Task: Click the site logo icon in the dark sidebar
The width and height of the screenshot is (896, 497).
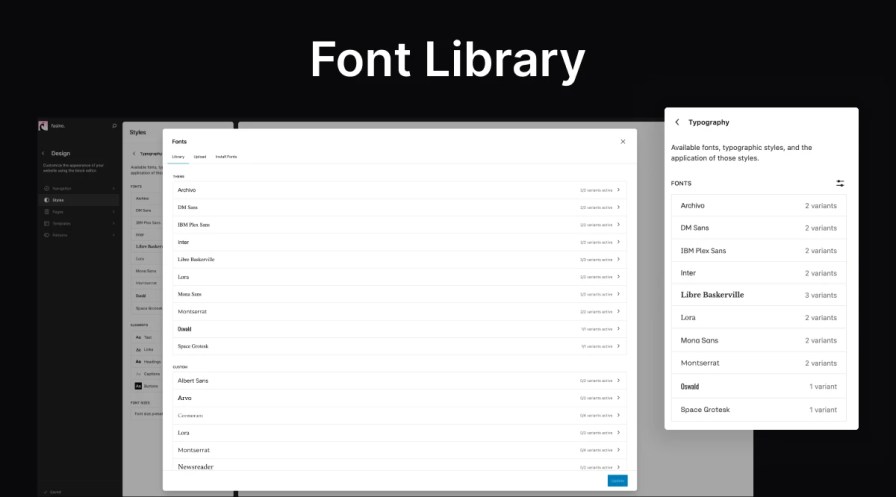Action: (x=43, y=126)
